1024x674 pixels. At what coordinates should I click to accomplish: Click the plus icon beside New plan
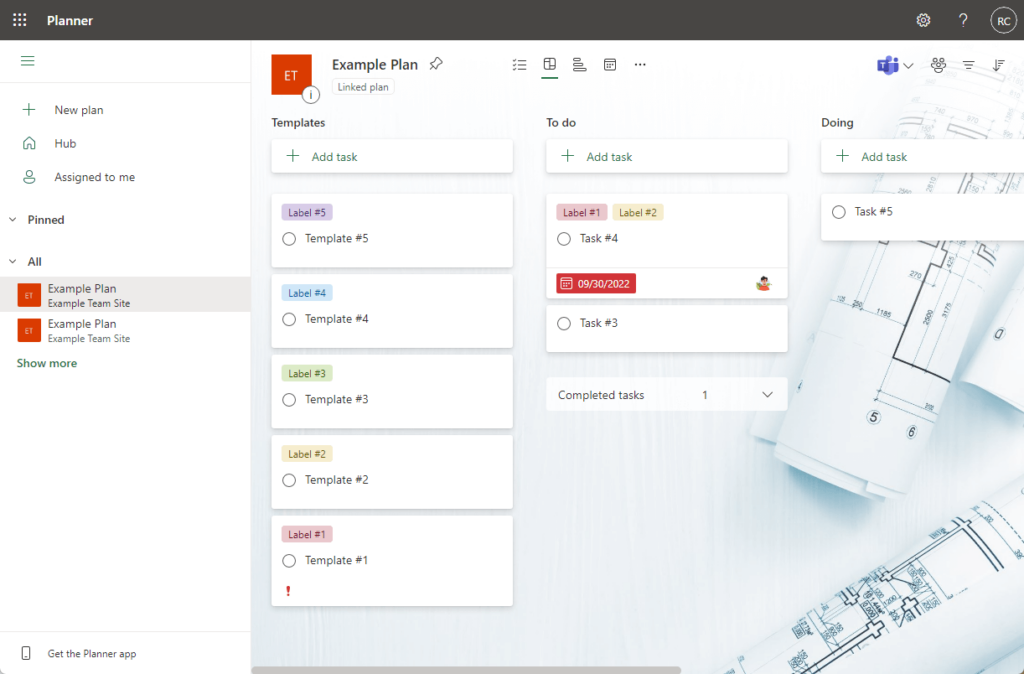pos(29,109)
